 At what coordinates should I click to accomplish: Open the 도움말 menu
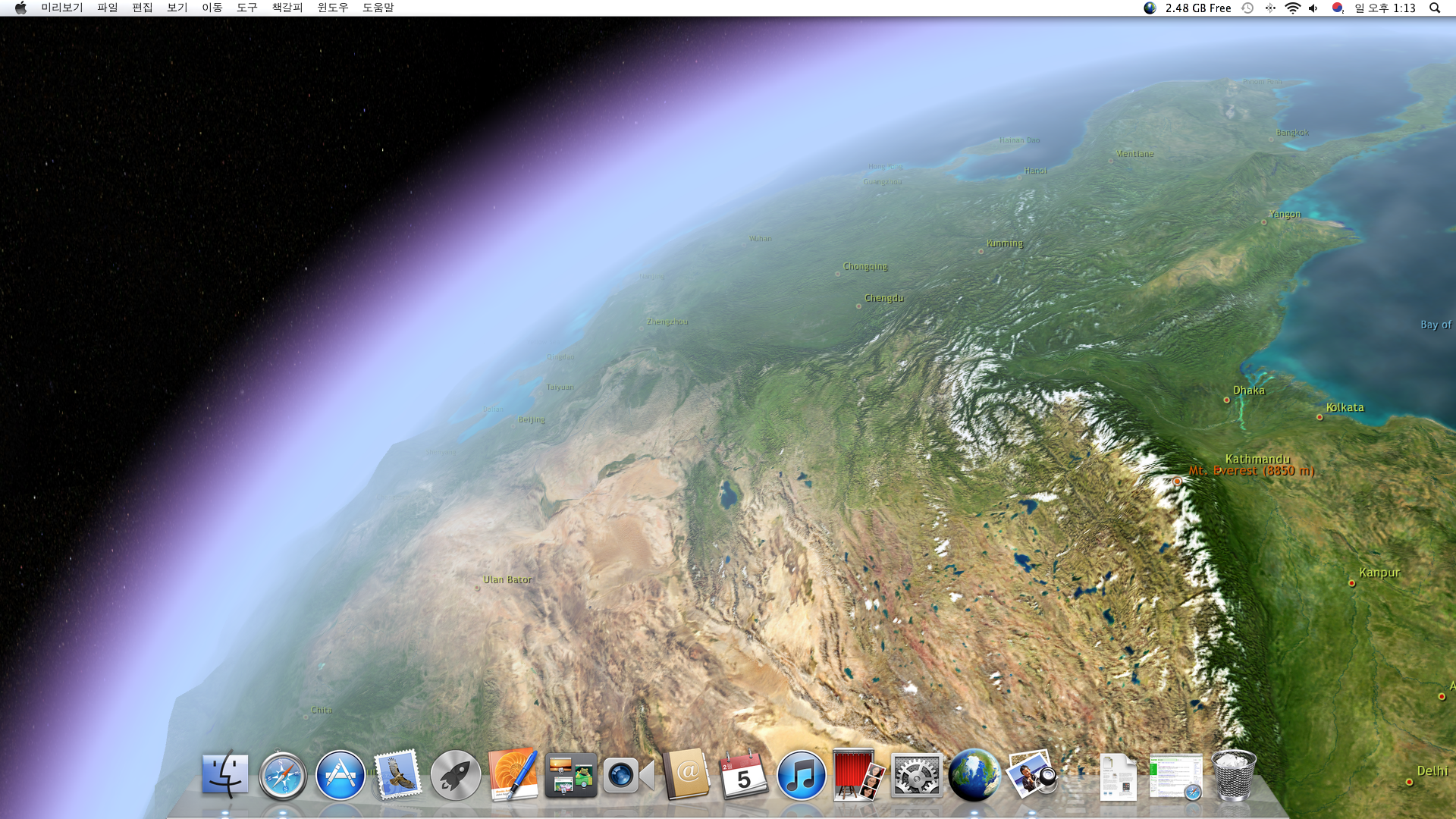click(x=378, y=8)
